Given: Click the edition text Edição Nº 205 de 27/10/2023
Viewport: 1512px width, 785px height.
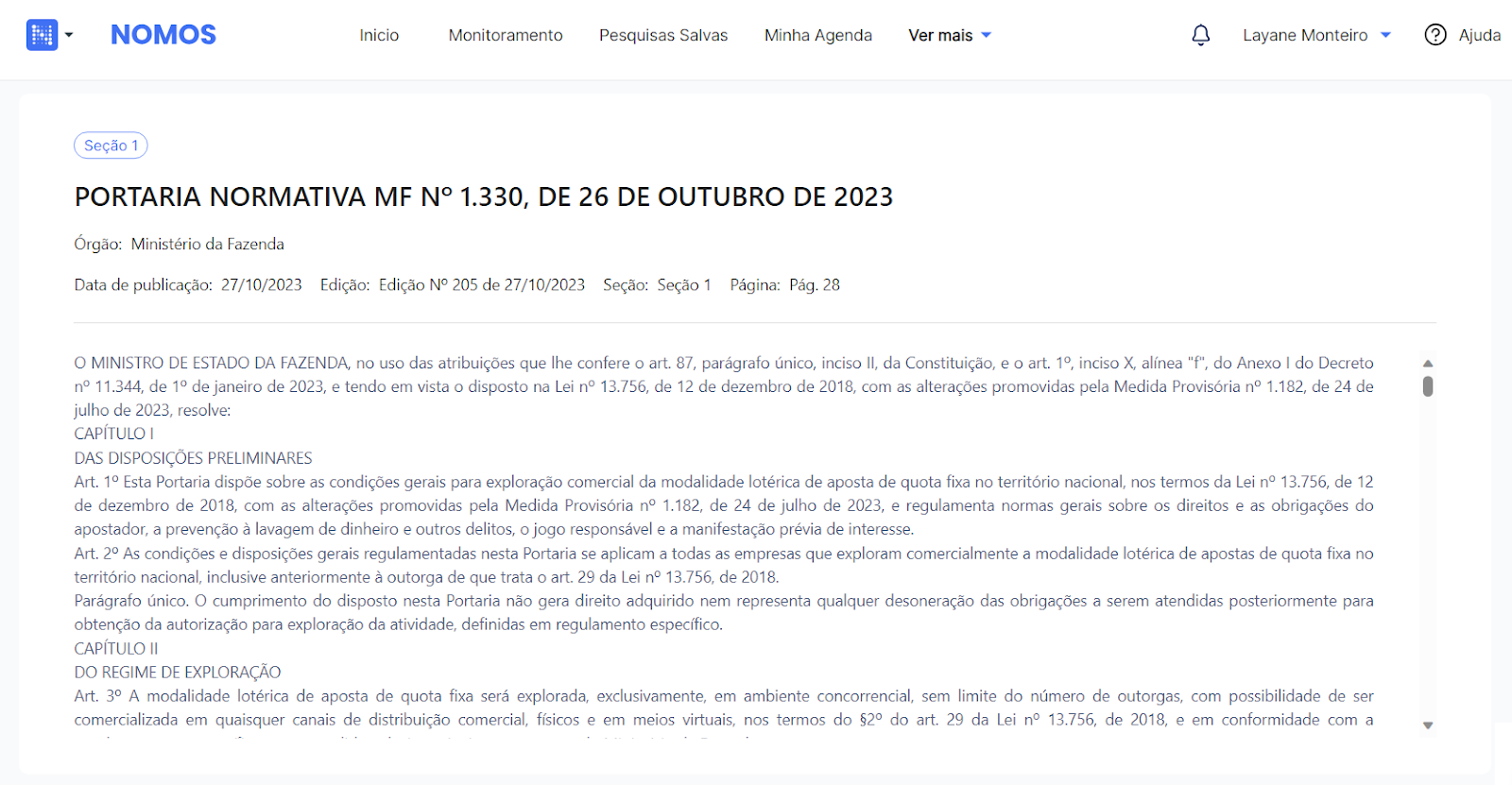Looking at the screenshot, I should [x=482, y=284].
